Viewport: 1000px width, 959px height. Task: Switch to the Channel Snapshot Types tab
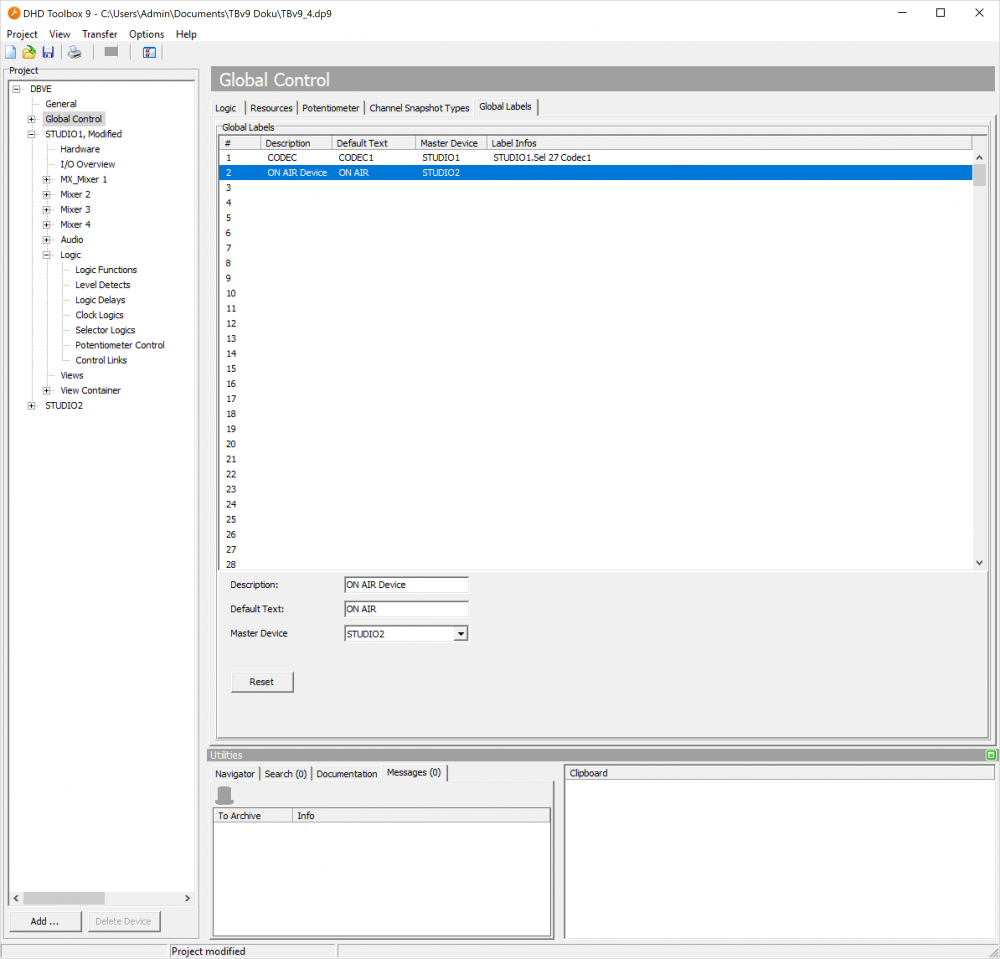click(x=419, y=108)
